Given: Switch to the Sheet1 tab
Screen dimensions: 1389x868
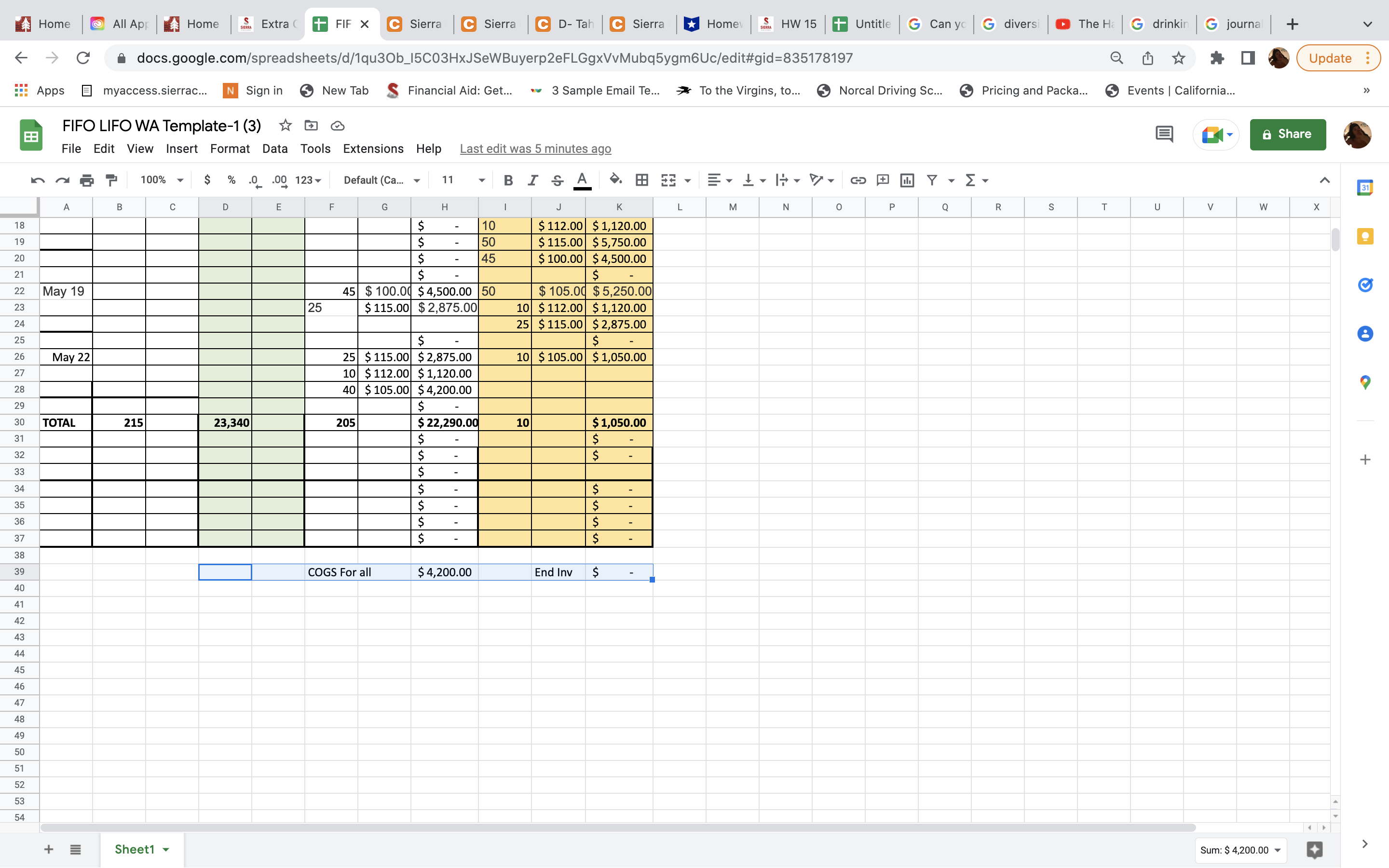Looking at the screenshot, I should point(134,849).
